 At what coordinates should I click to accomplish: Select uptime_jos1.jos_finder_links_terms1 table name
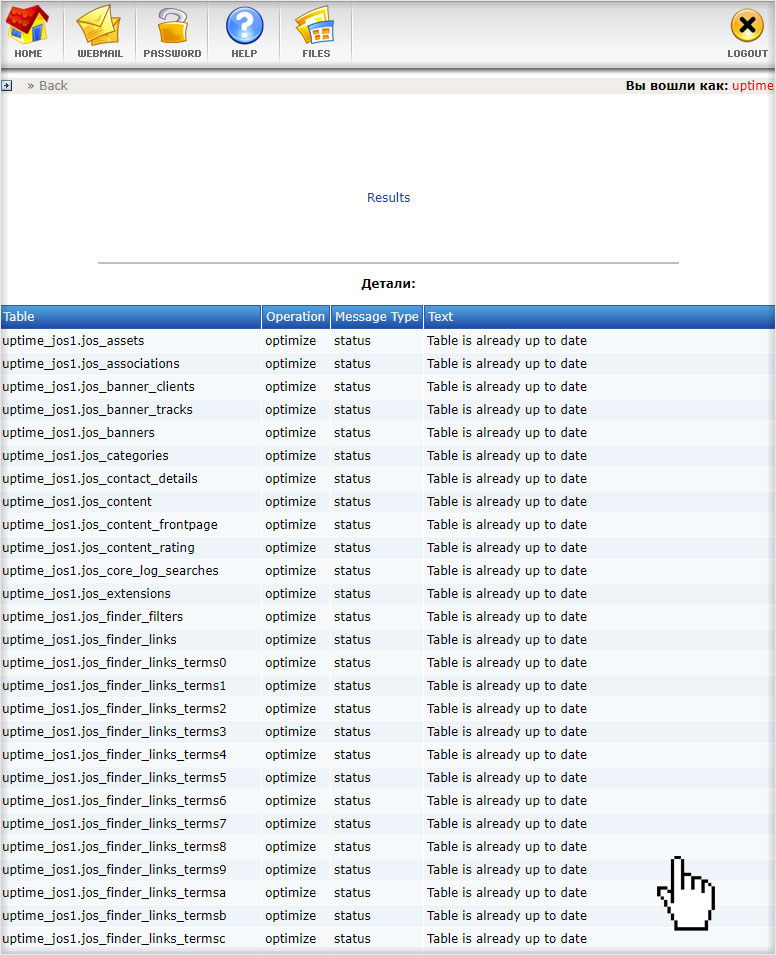tap(114, 686)
